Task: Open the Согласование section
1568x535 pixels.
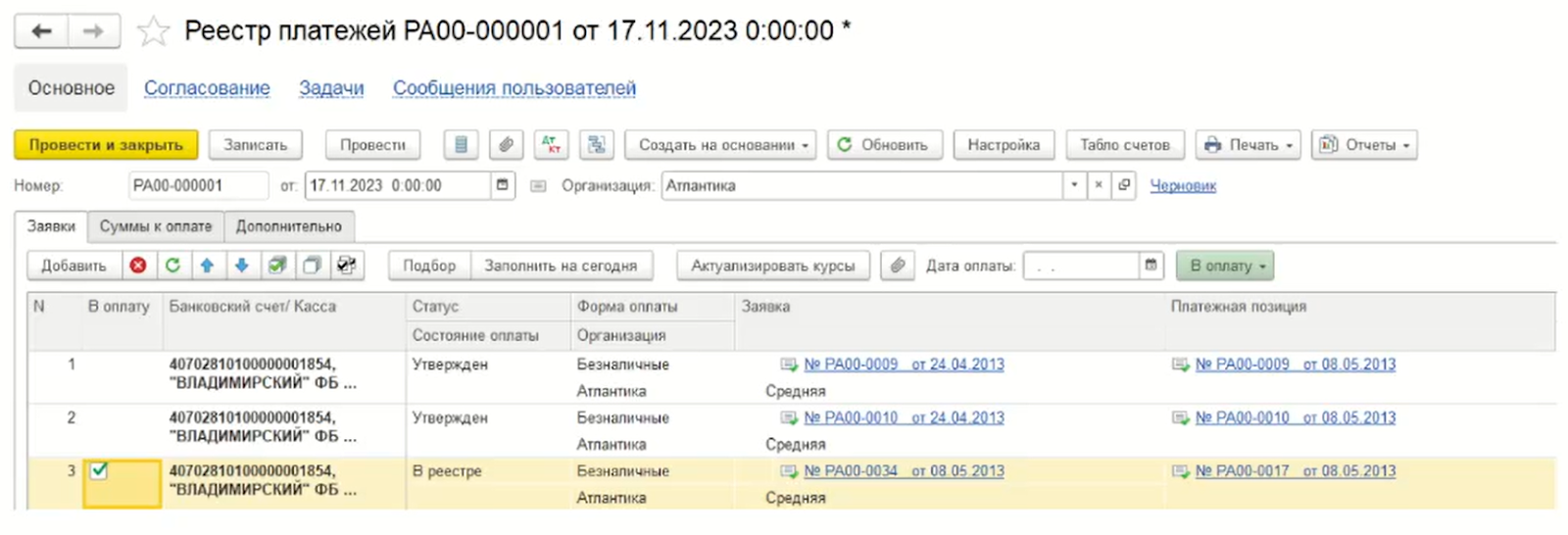Action: click(x=207, y=88)
